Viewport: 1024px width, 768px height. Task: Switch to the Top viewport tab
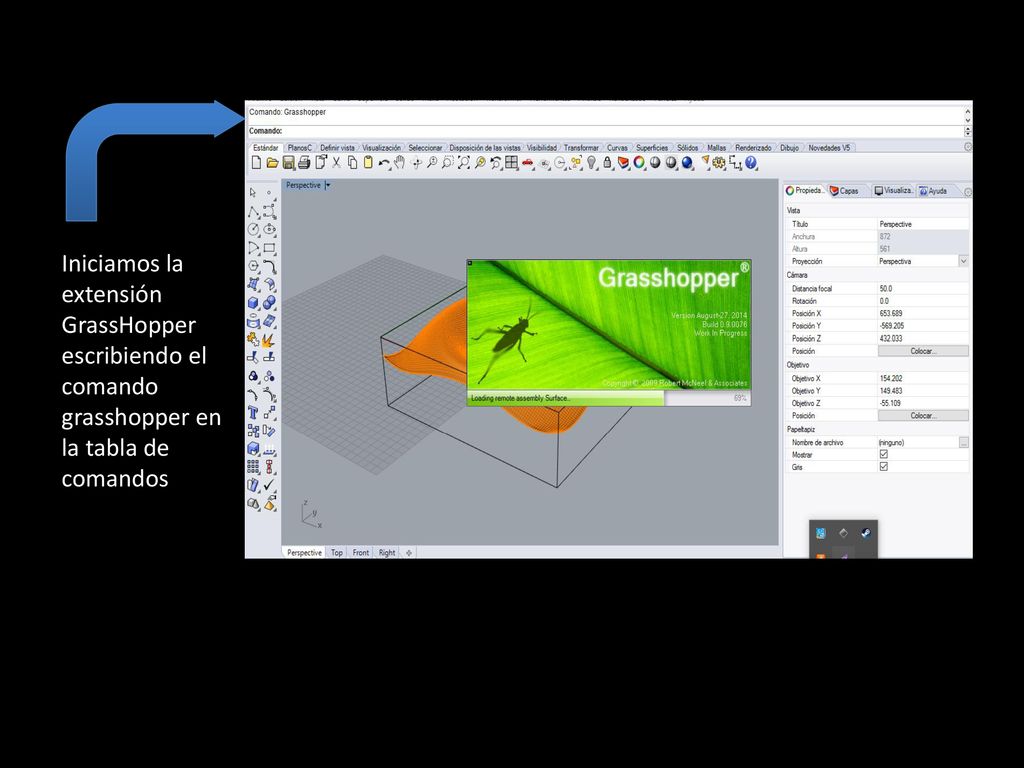[x=336, y=552]
